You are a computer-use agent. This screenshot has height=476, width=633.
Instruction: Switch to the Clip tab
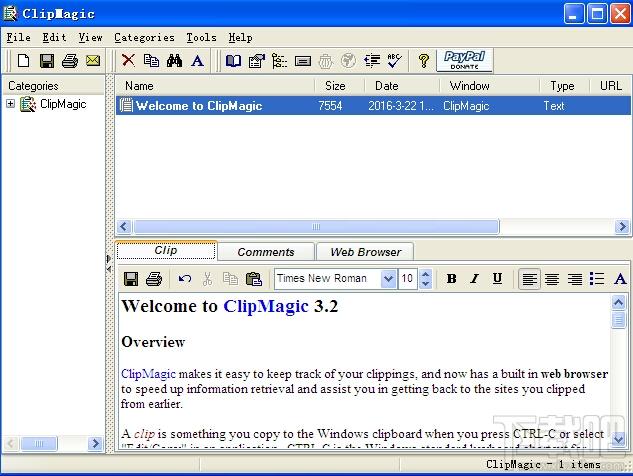166,250
